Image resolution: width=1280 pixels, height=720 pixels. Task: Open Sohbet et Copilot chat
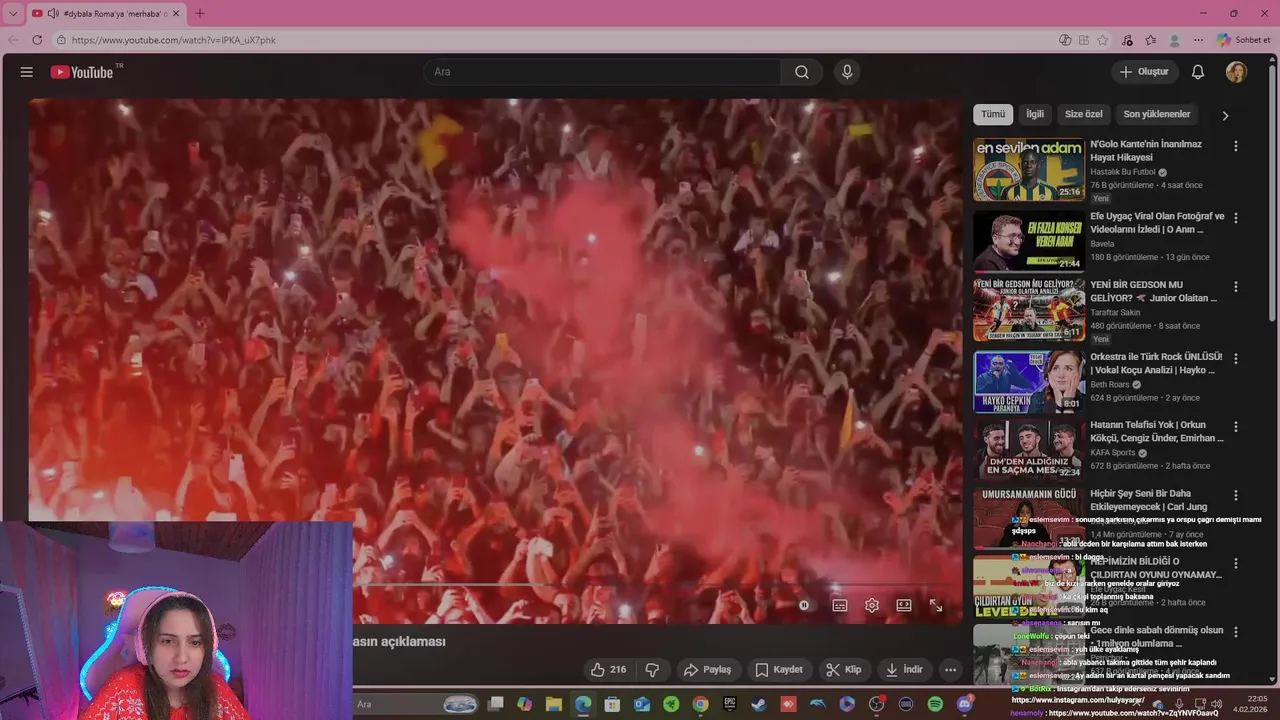tap(1244, 40)
